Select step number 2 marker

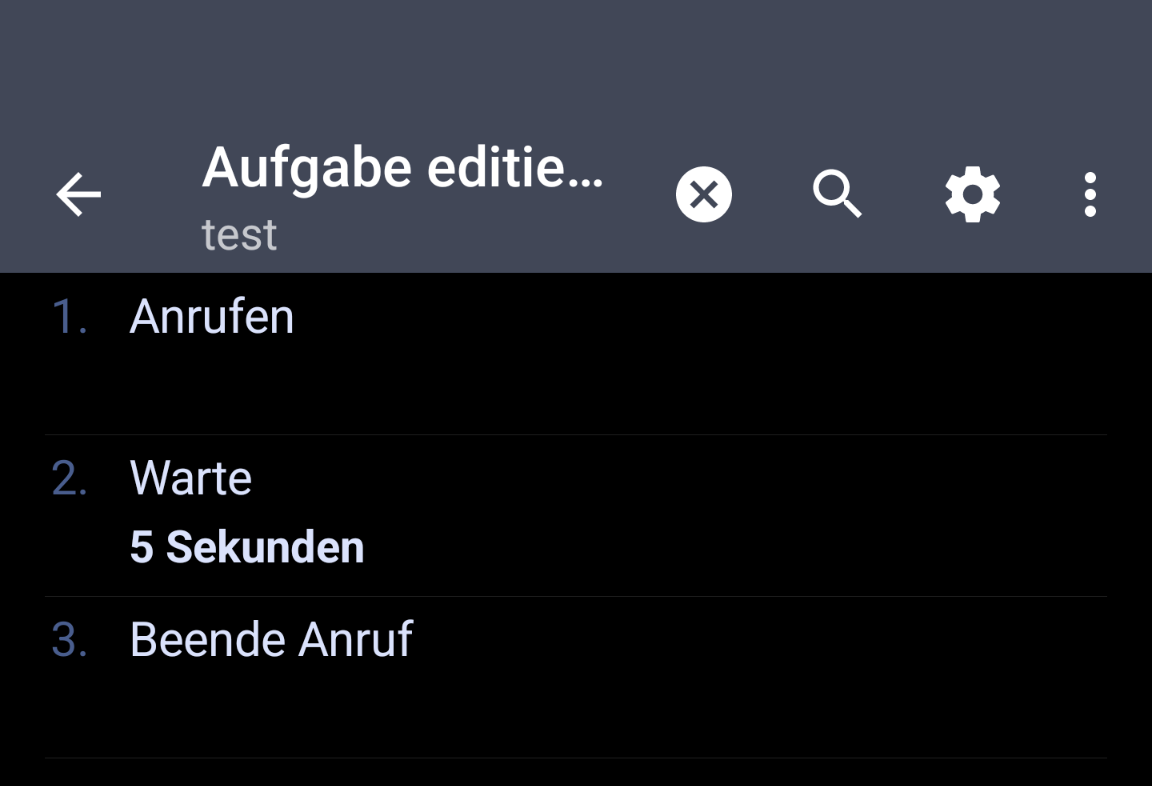[x=69, y=479]
